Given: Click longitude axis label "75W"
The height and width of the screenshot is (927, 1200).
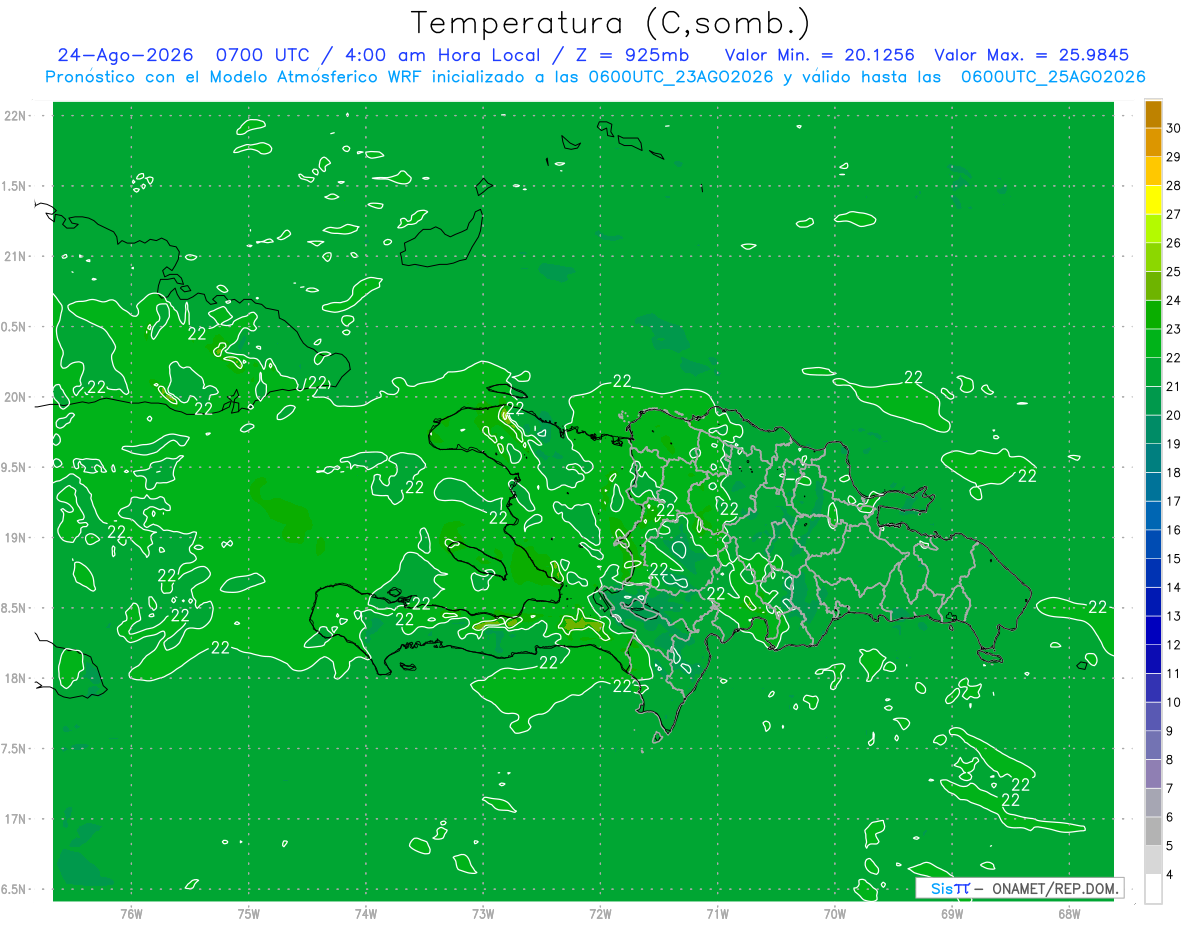Looking at the screenshot, I should (x=249, y=913).
